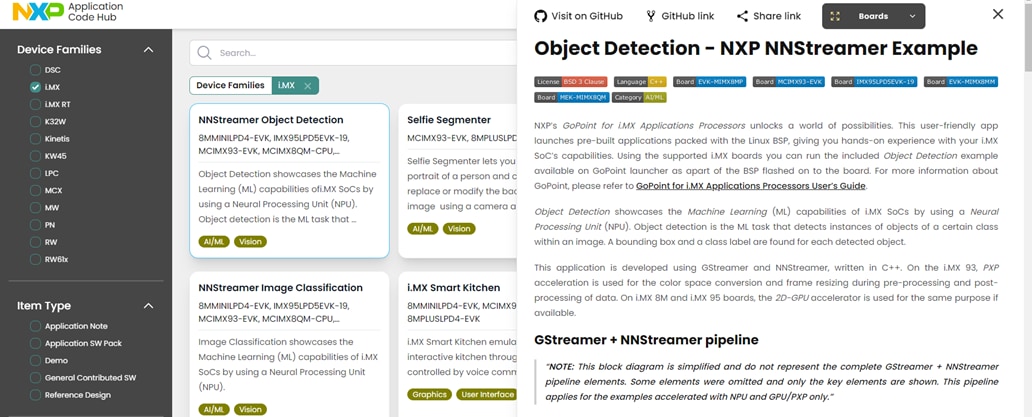Screen dimensions: 1032x417
Task: Collapse the Item Type section
Action: [148, 306]
